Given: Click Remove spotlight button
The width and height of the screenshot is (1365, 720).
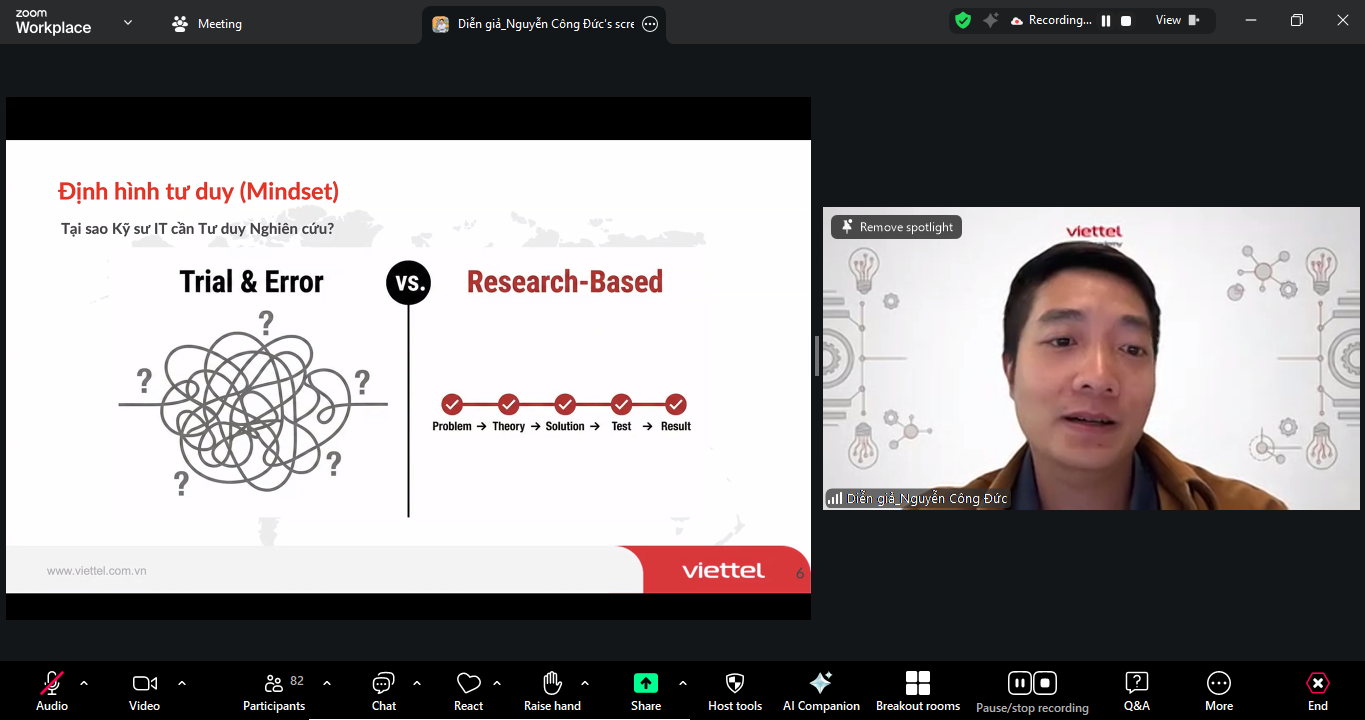Looking at the screenshot, I should [896, 227].
